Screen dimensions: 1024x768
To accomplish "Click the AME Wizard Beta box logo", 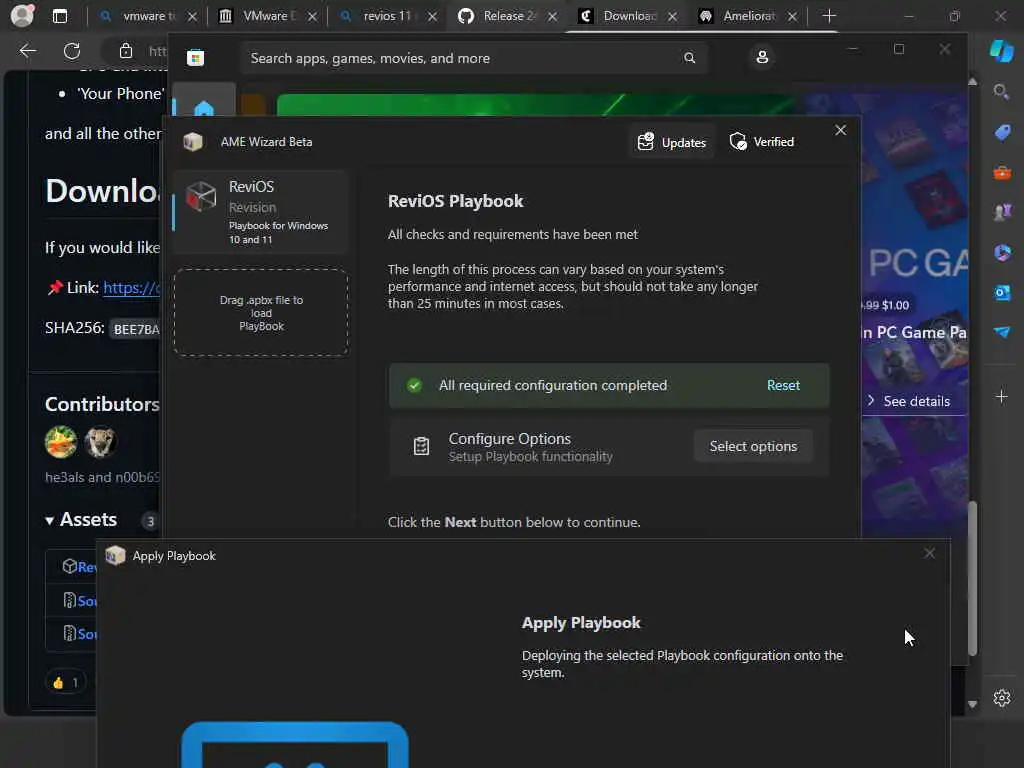I will coord(193,142).
